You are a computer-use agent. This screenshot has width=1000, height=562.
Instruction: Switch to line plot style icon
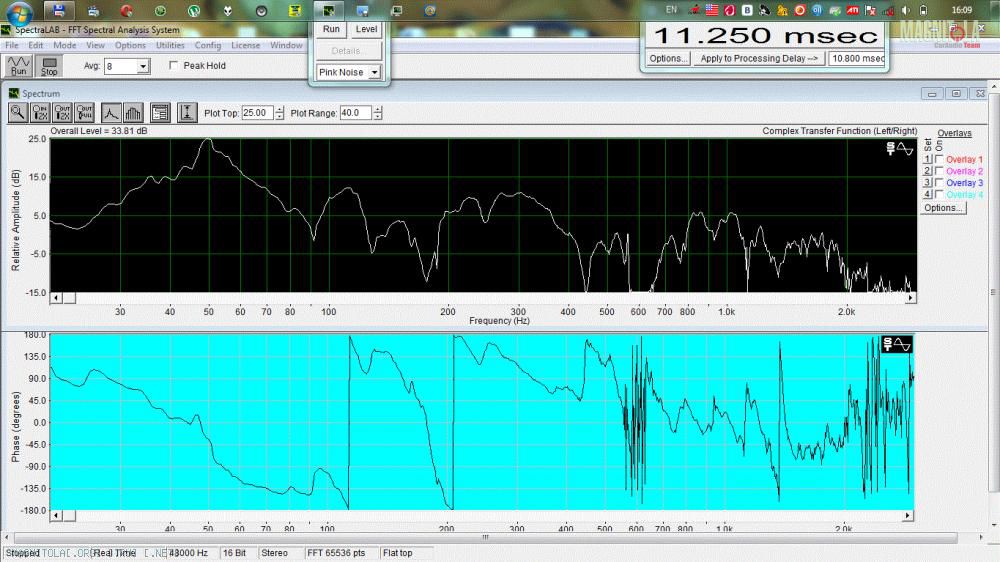click(x=110, y=113)
